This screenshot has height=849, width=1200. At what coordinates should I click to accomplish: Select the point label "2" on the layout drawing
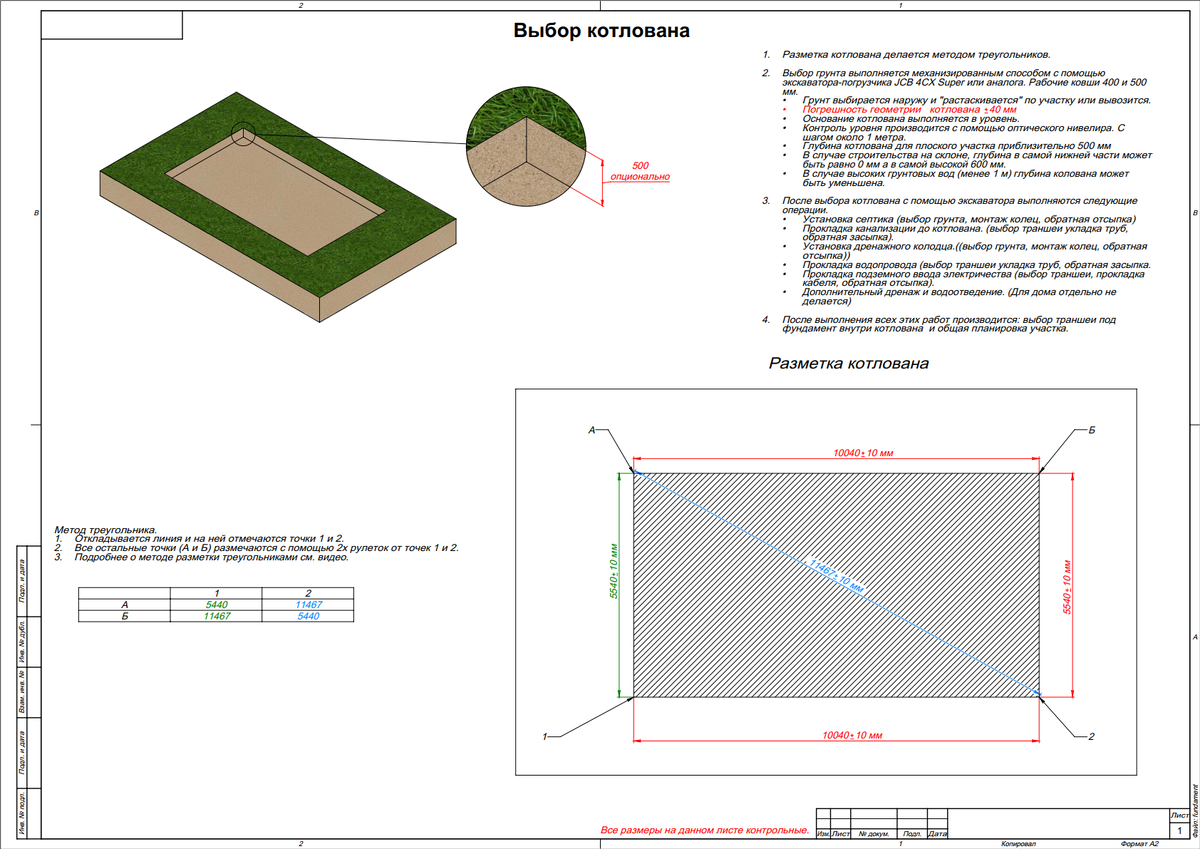click(1091, 737)
